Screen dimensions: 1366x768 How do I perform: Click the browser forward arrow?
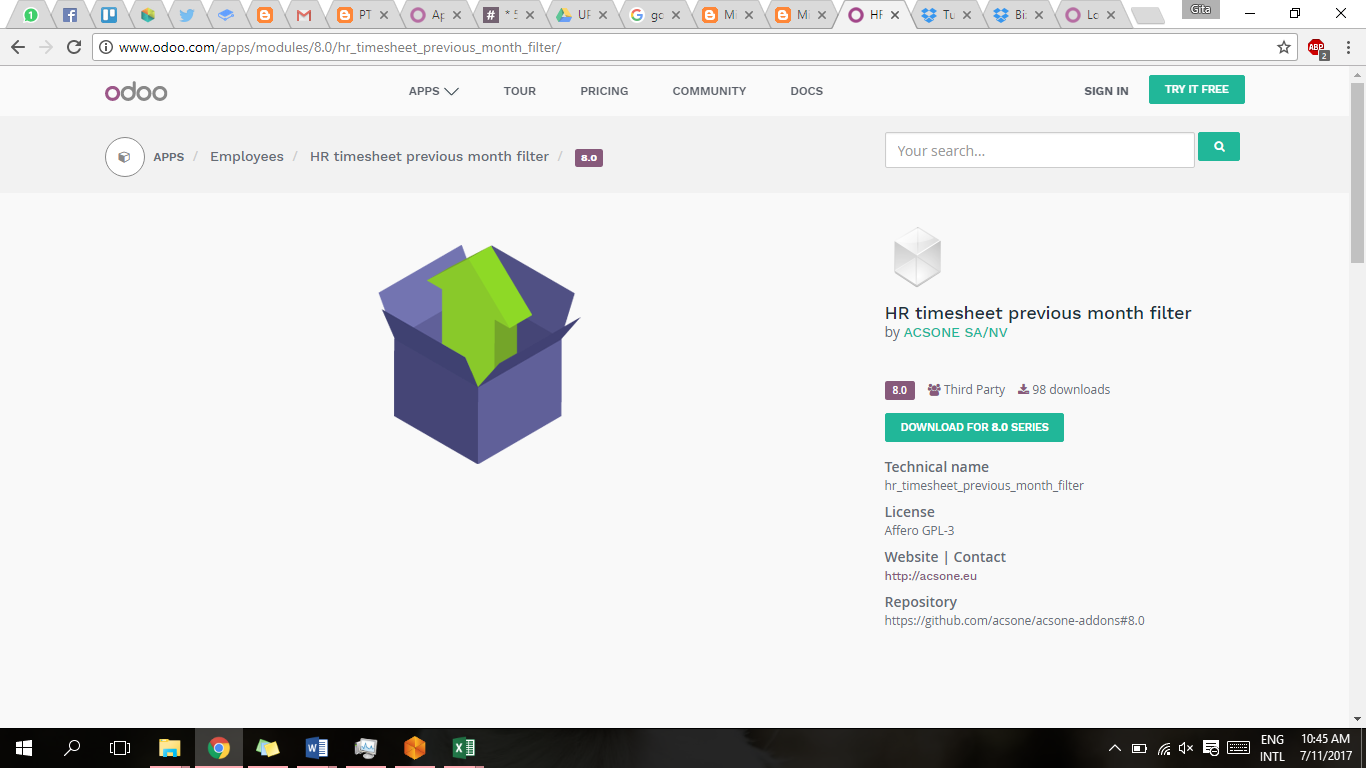point(46,47)
